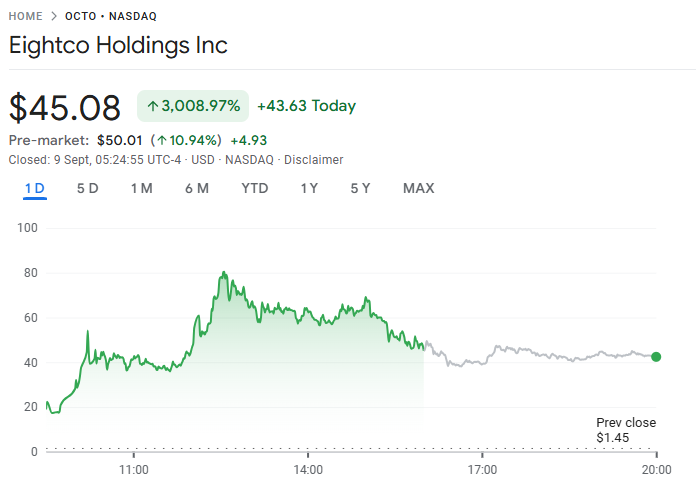Viewport: 696px width, 491px height.
Task: Show the 6M chart range
Action: point(197,188)
